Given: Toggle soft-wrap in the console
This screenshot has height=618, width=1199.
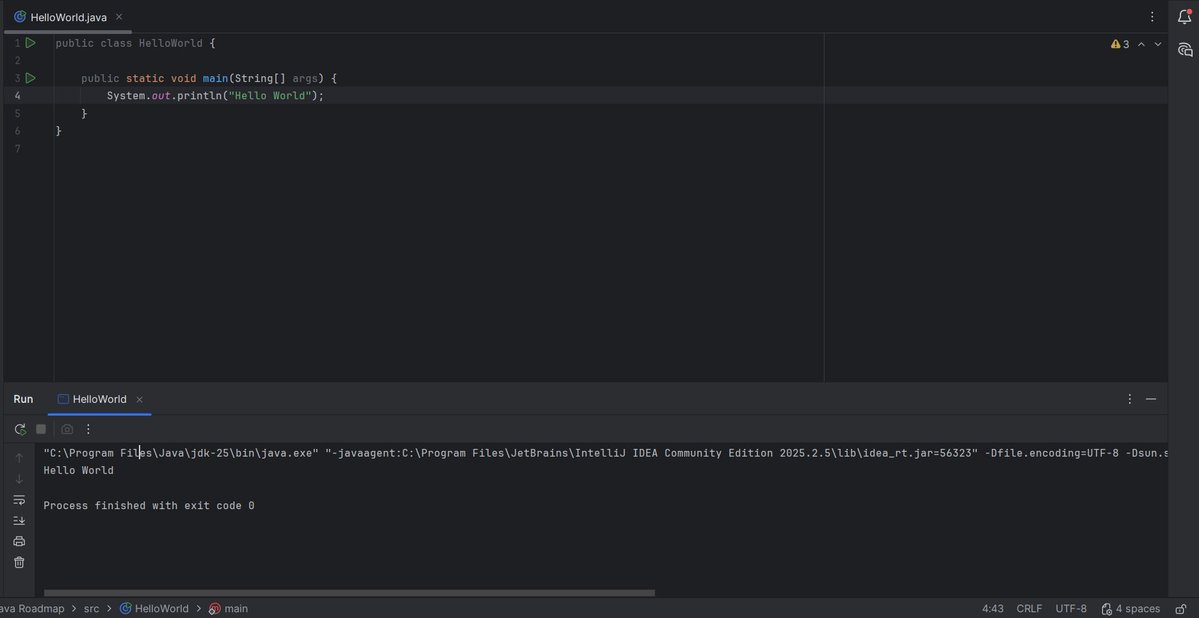Looking at the screenshot, I should coord(18,498).
